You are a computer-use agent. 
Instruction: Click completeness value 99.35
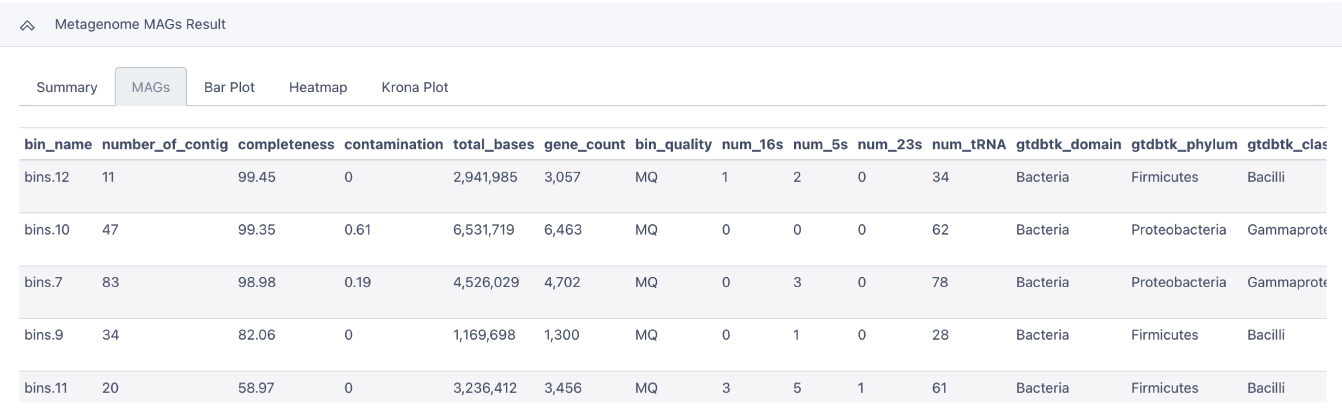(x=257, y=230)
